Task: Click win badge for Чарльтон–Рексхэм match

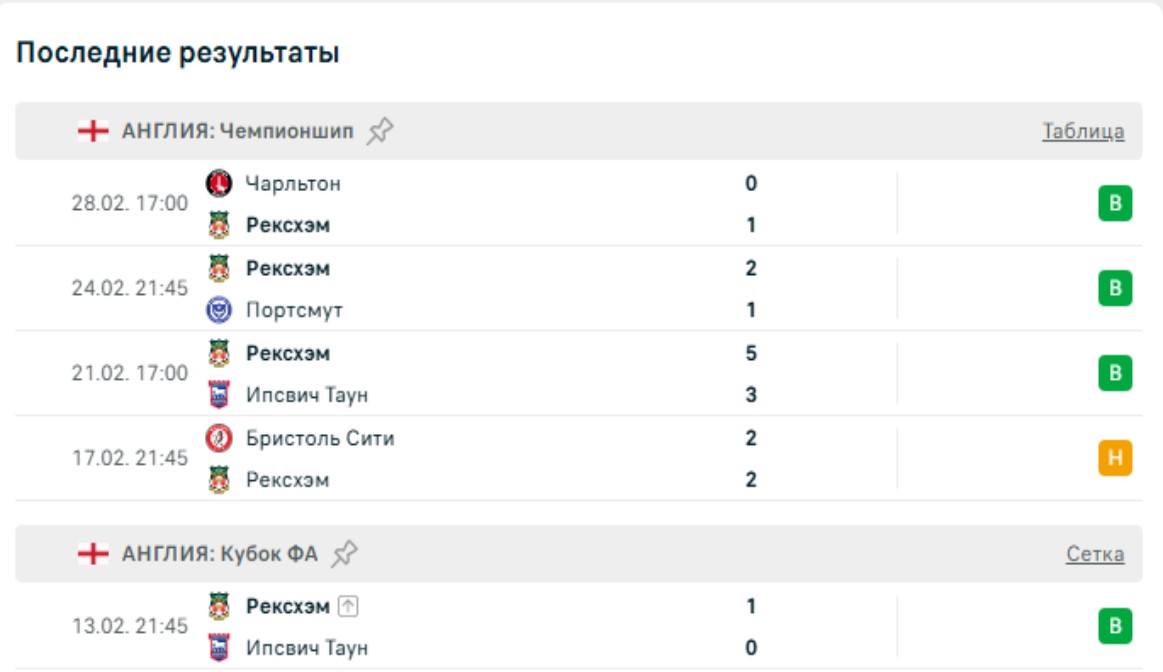Action: pos(1115,204)
